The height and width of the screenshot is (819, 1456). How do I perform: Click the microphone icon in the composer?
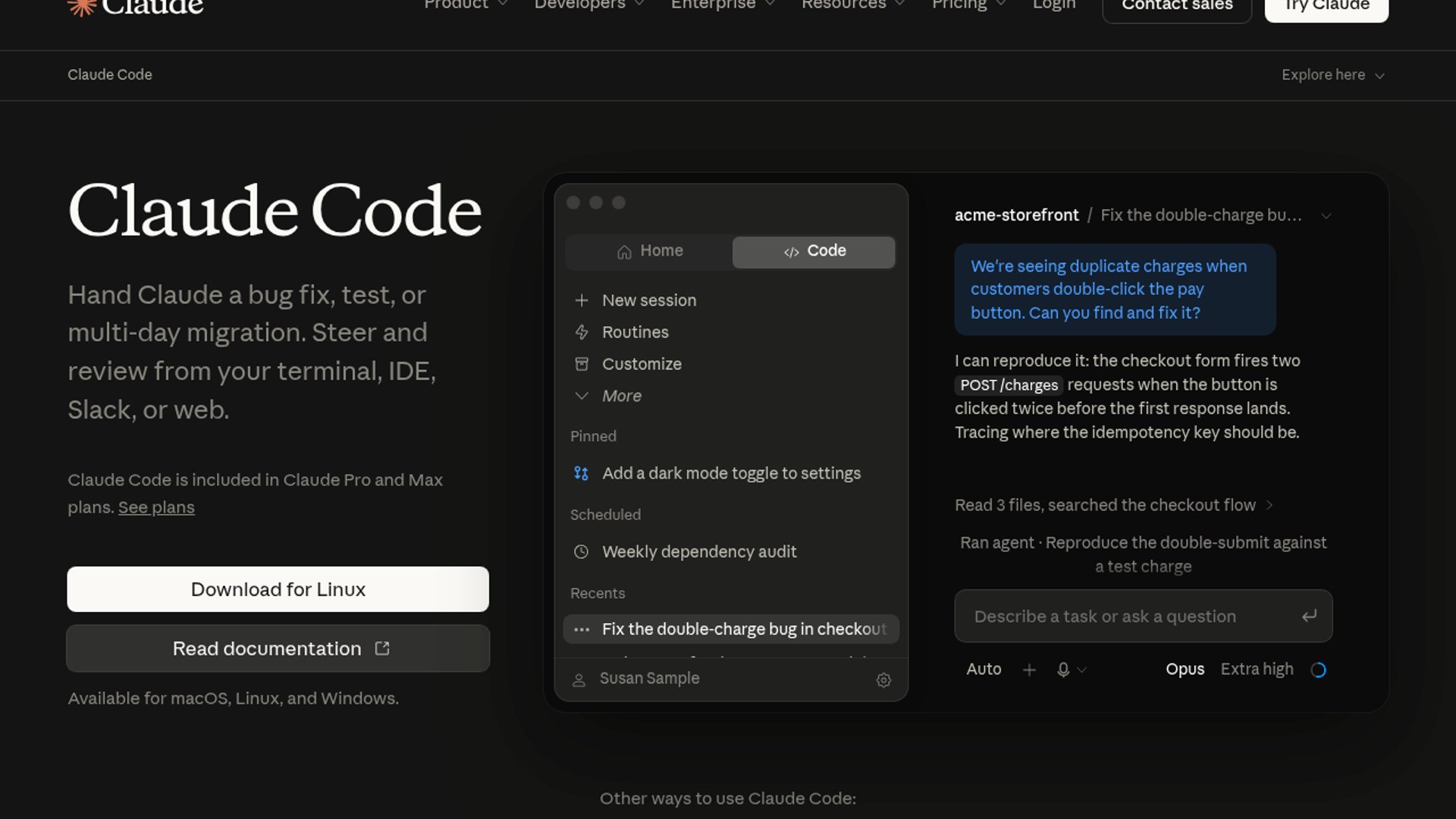[1063, 670]
